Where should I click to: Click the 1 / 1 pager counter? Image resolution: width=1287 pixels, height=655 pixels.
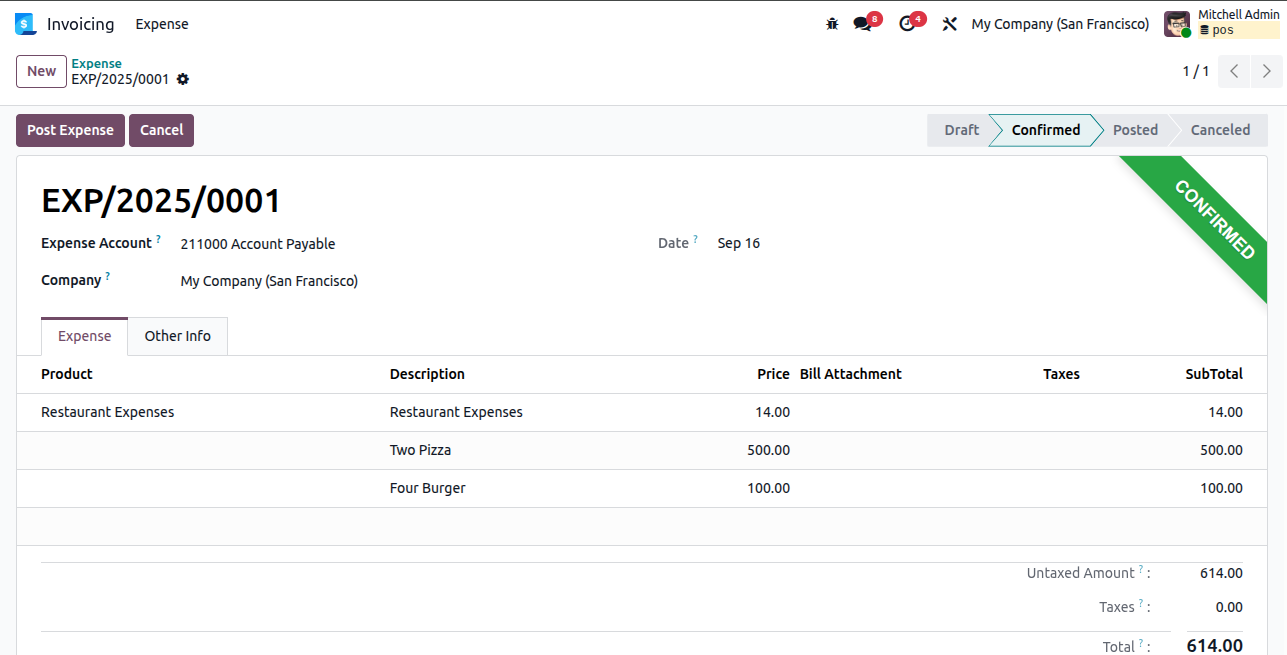pos(1195,71)
